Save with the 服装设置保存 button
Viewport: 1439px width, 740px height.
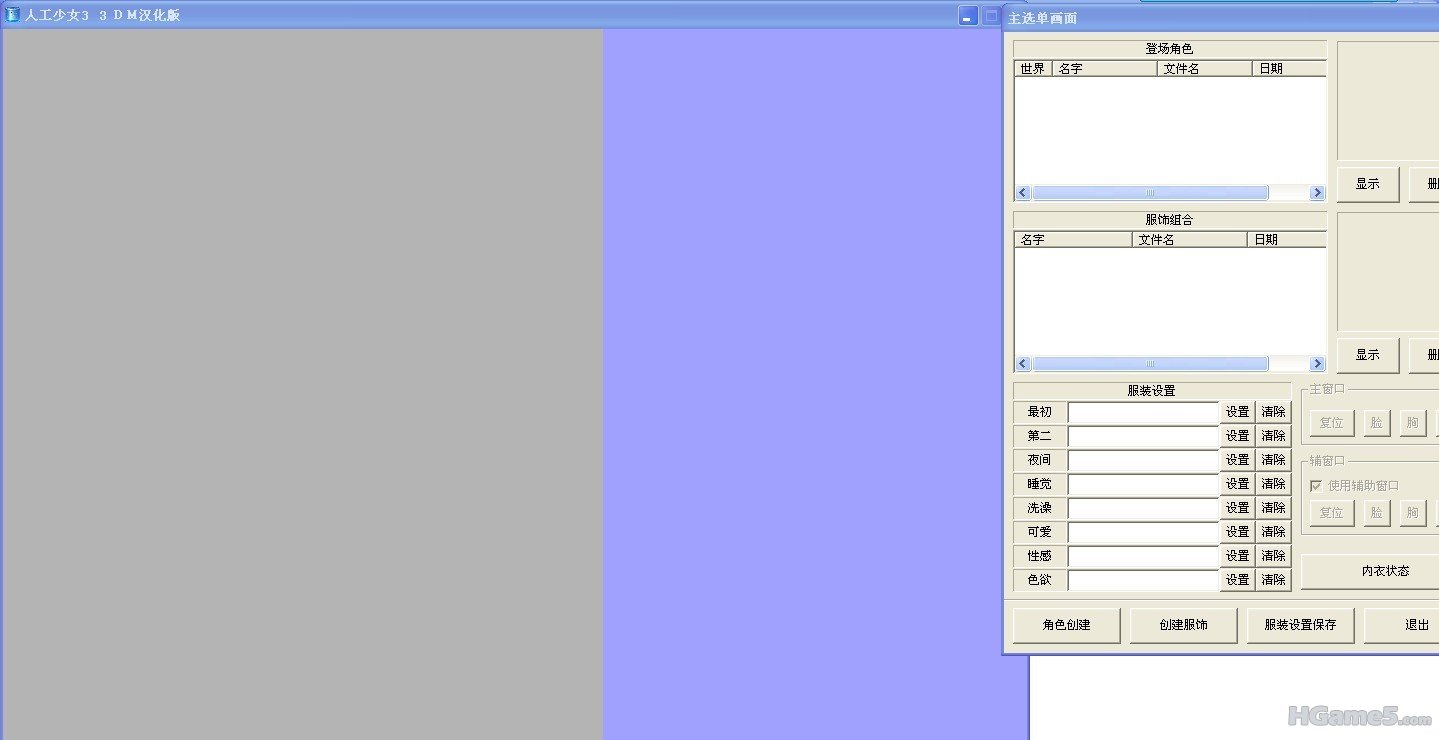point(1299,625)
